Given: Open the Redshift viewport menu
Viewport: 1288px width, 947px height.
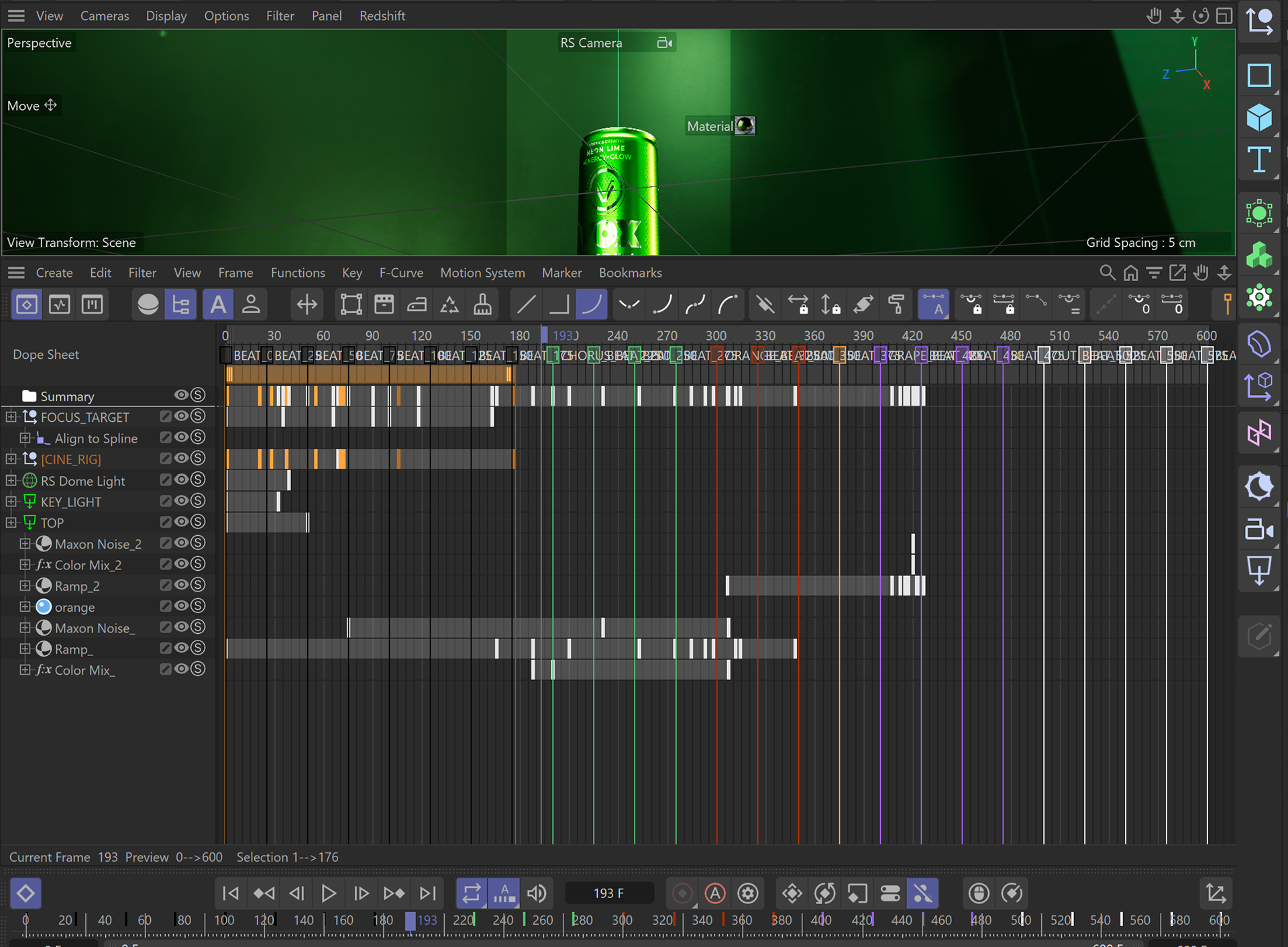Looking at the screenshot, I should pos(382,15).
